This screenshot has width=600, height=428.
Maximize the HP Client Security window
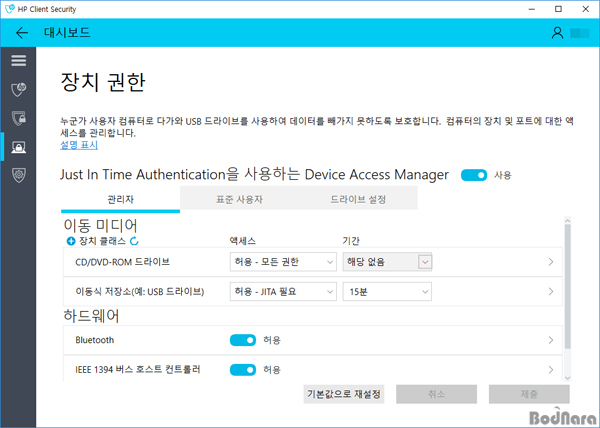pos(558,9)
